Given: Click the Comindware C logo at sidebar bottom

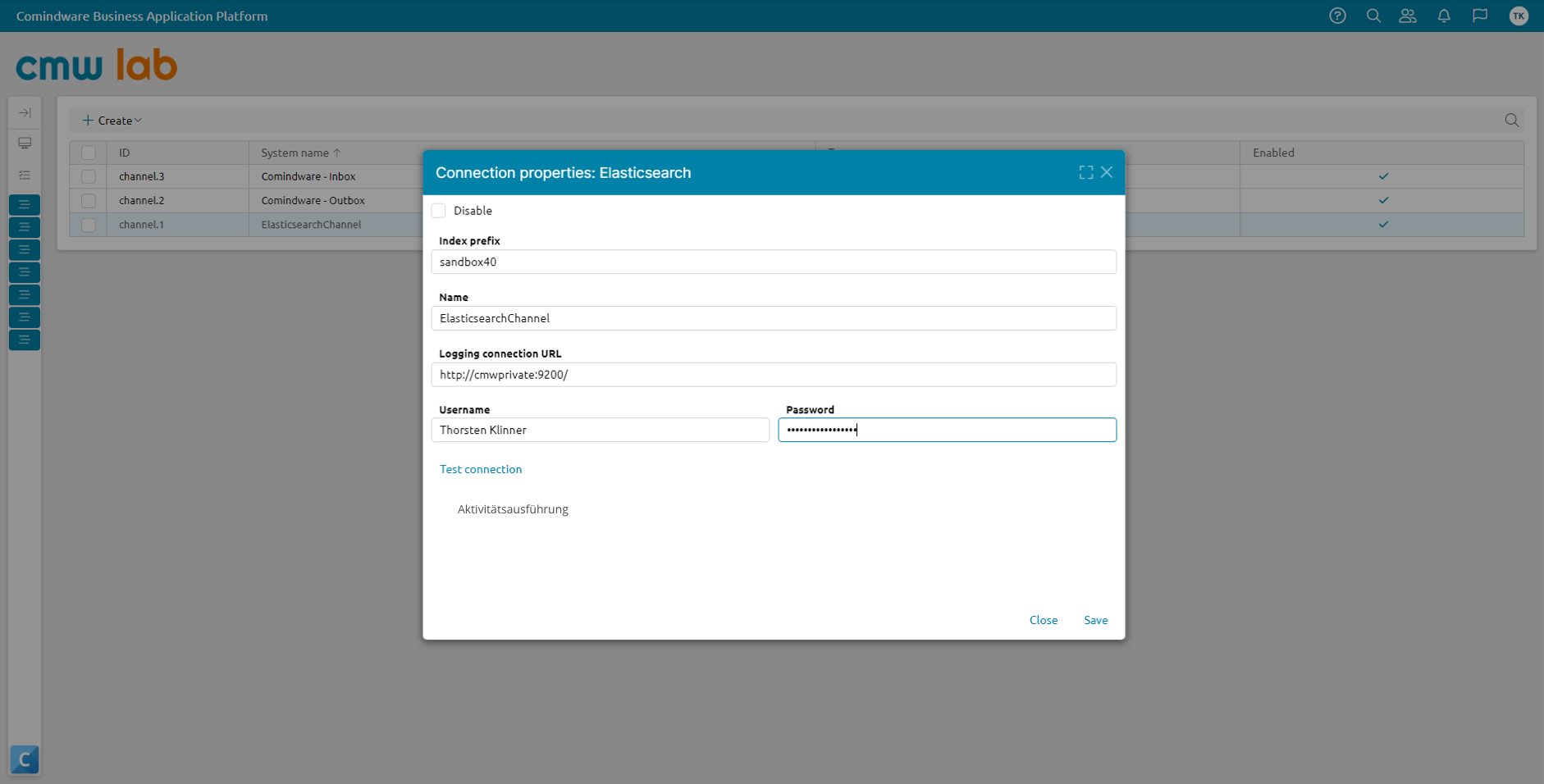Looking at the screenshot, I should (x=25, y=759).
